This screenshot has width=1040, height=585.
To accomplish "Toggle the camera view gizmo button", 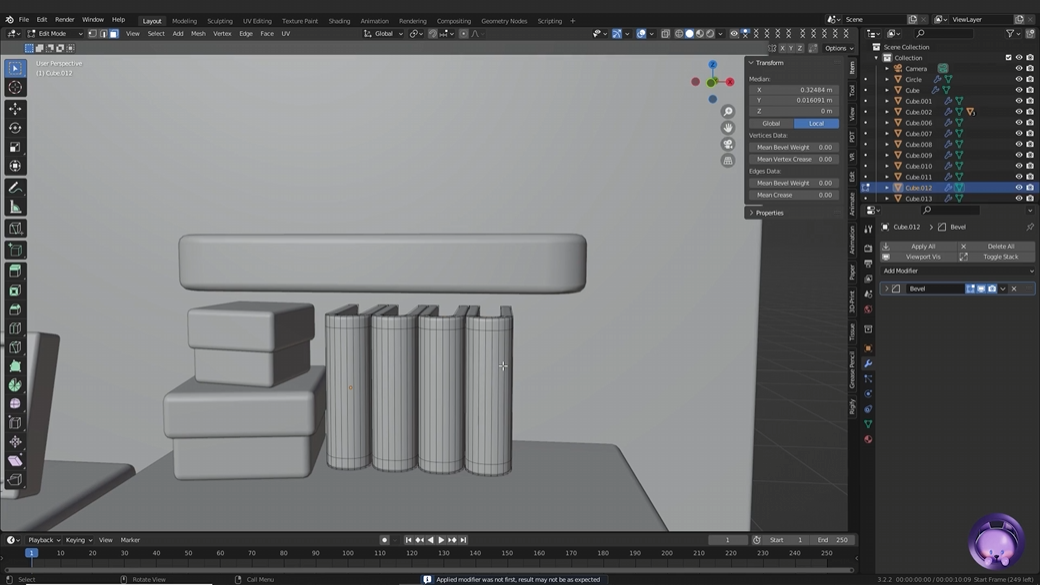I will click(728, 144).
